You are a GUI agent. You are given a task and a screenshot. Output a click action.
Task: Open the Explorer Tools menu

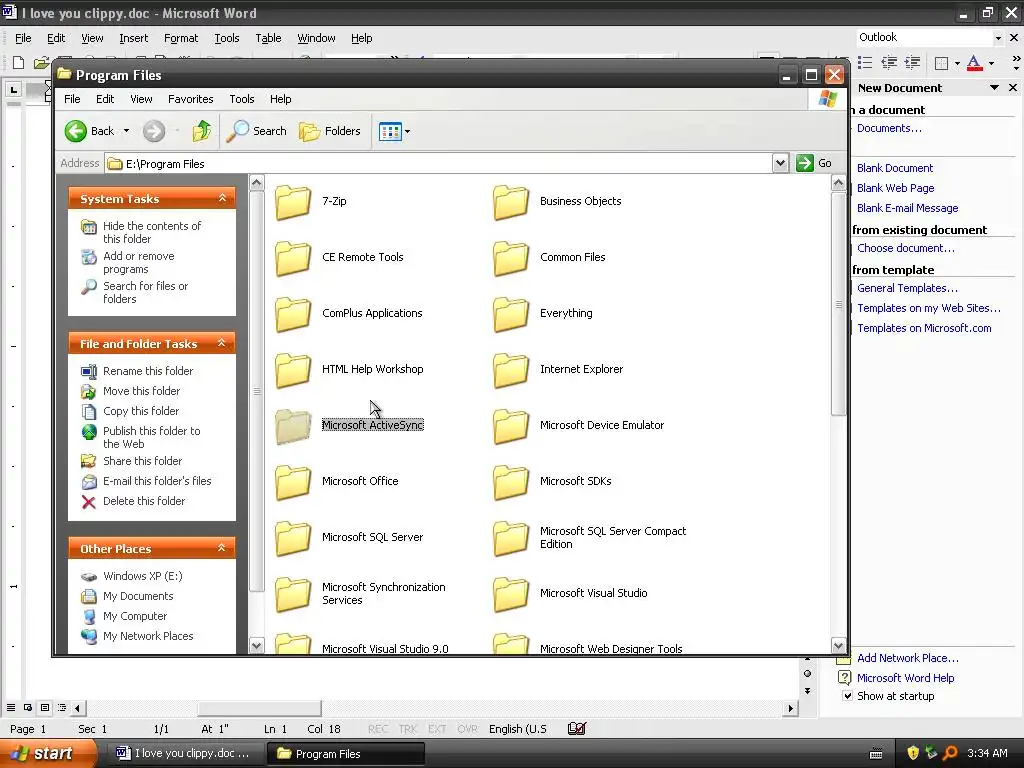pyautogui.click(x=242, y=99)
